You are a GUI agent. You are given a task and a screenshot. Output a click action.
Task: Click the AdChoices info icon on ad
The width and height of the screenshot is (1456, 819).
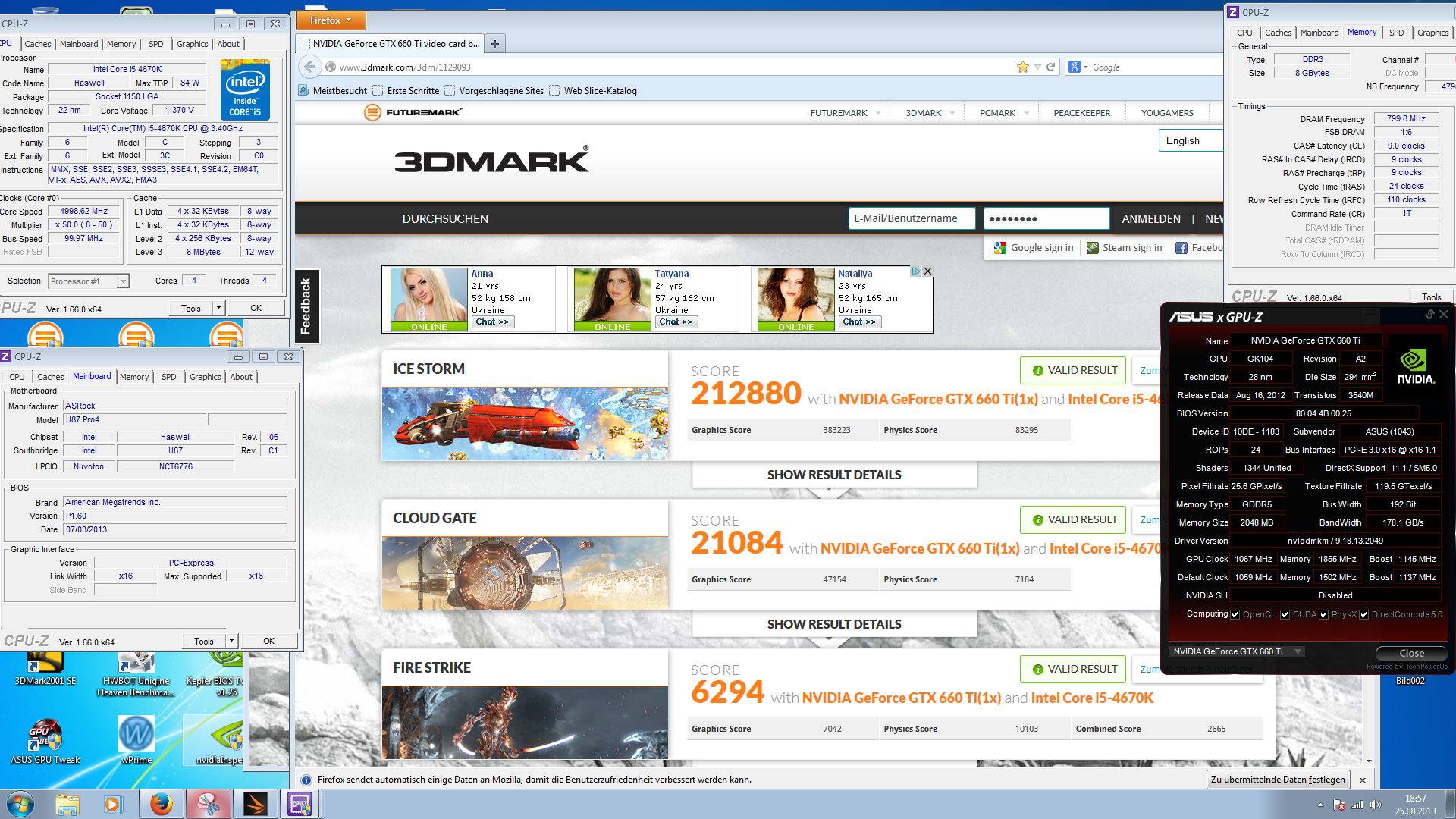coord(916,271)
